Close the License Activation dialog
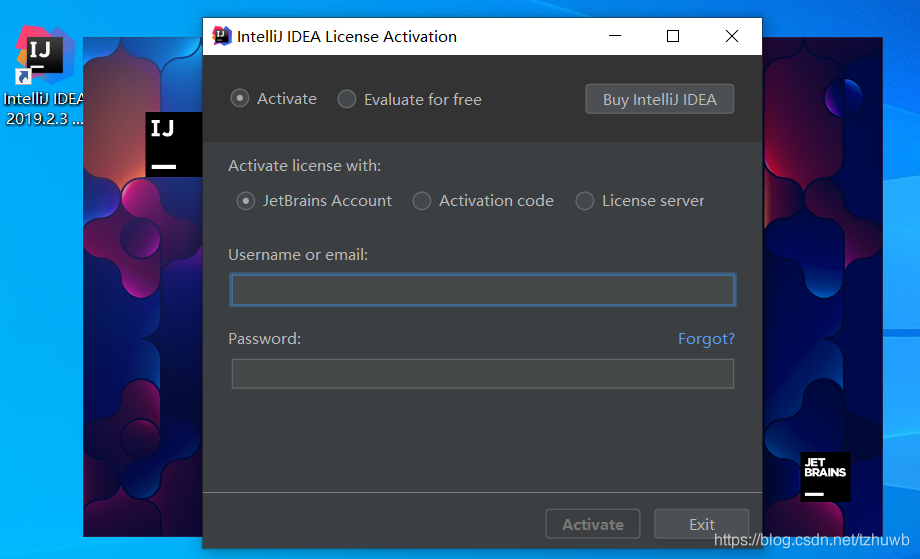920x559 pixels. [x=732, y=36]
